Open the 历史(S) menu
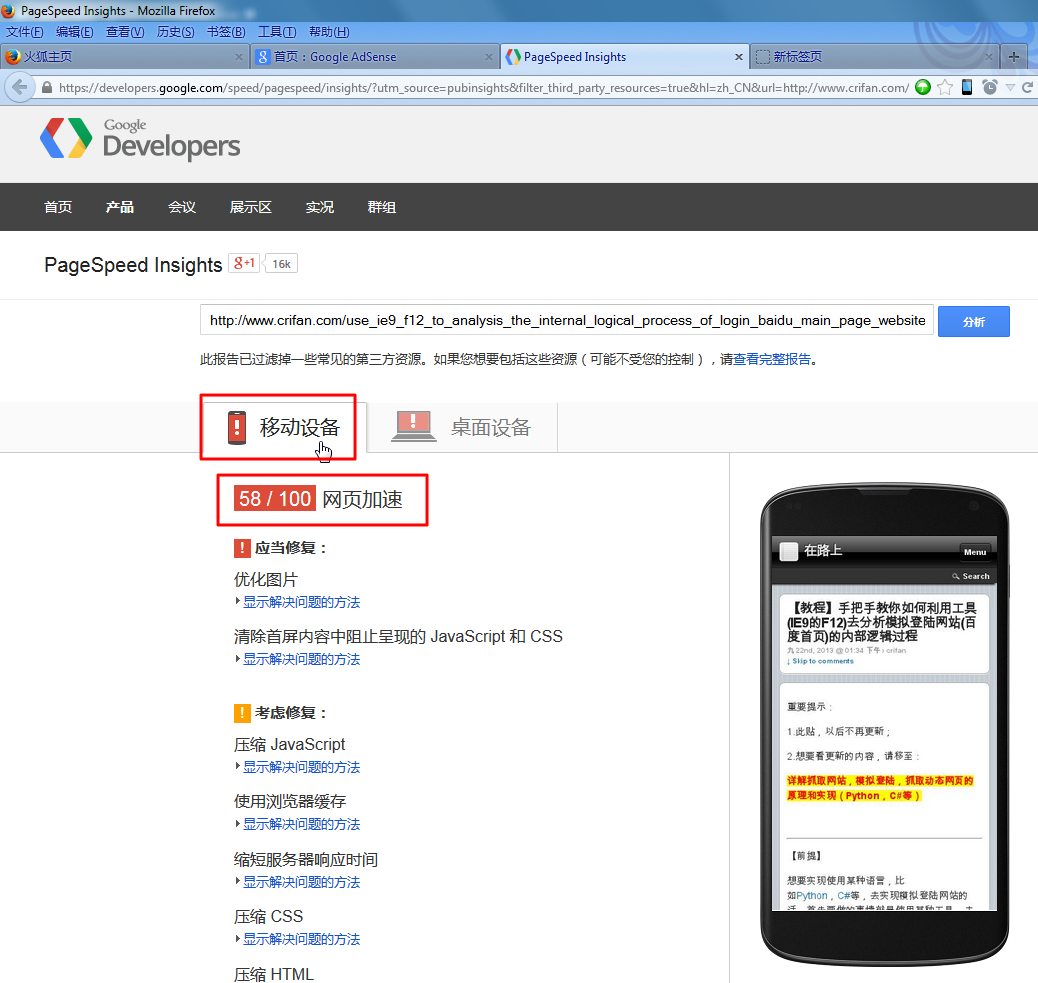The image size is (1038, 983). 175,32
